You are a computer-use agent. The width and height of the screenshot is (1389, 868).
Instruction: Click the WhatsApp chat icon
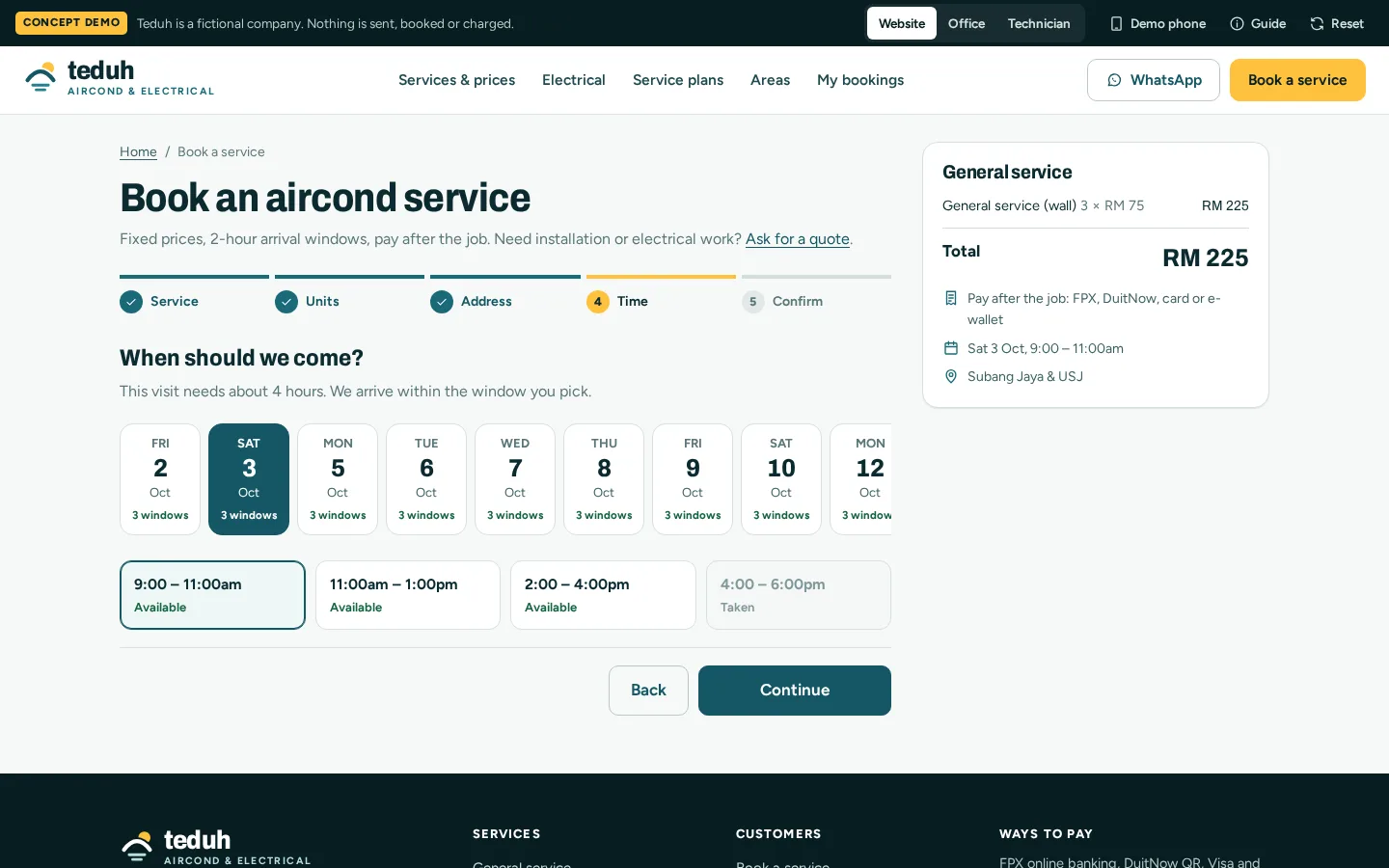pyautogui.click(x=1114, y=80)
